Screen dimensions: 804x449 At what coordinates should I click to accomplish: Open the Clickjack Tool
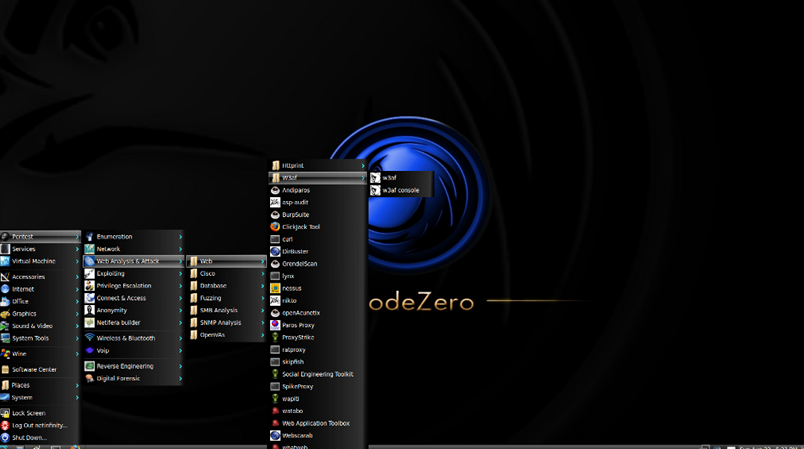point(300,227)
